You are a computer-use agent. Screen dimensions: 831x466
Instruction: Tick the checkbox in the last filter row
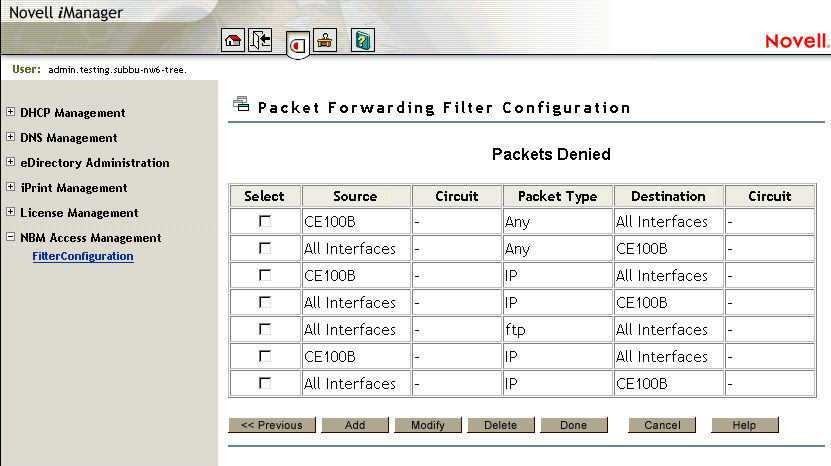click(x=265, y=383)
